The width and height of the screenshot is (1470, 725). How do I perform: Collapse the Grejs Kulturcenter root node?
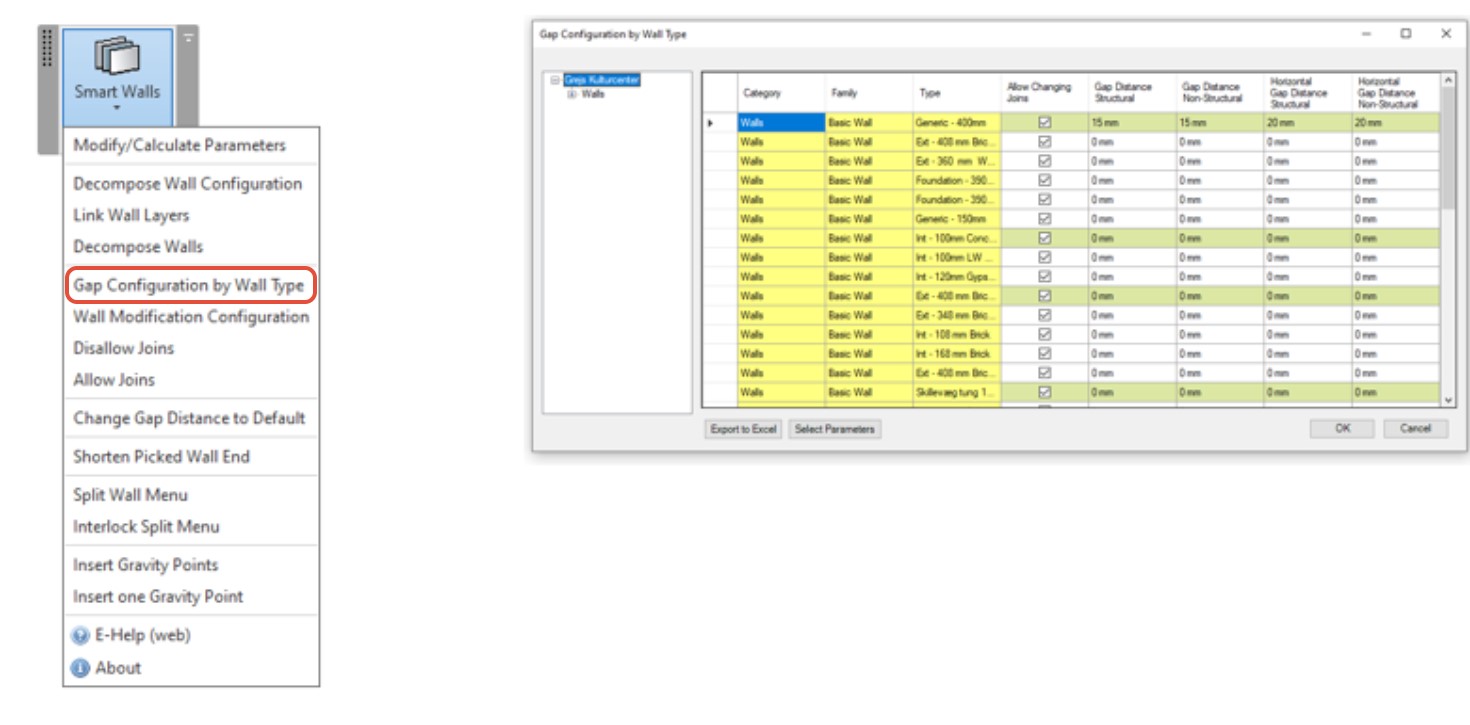[555, 81]
